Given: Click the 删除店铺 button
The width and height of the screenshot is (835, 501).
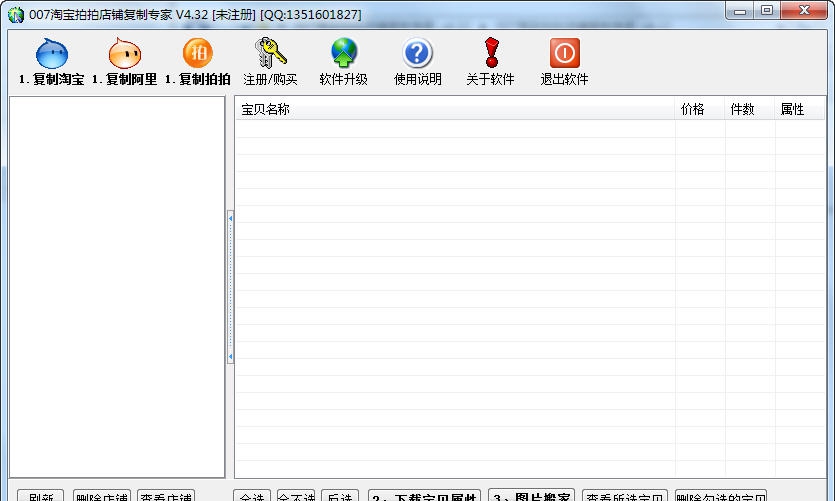Looking at the screenshot, I should pos(102,496).
